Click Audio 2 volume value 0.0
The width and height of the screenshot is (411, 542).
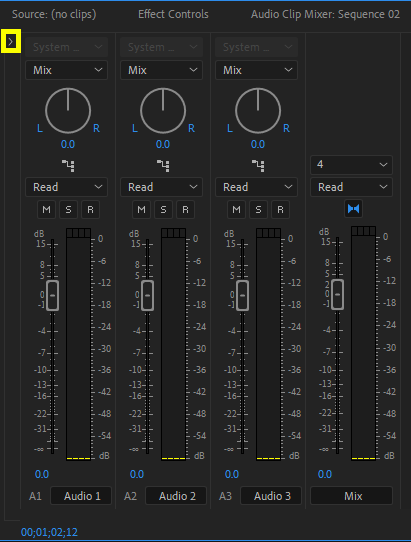pos(137,474)
